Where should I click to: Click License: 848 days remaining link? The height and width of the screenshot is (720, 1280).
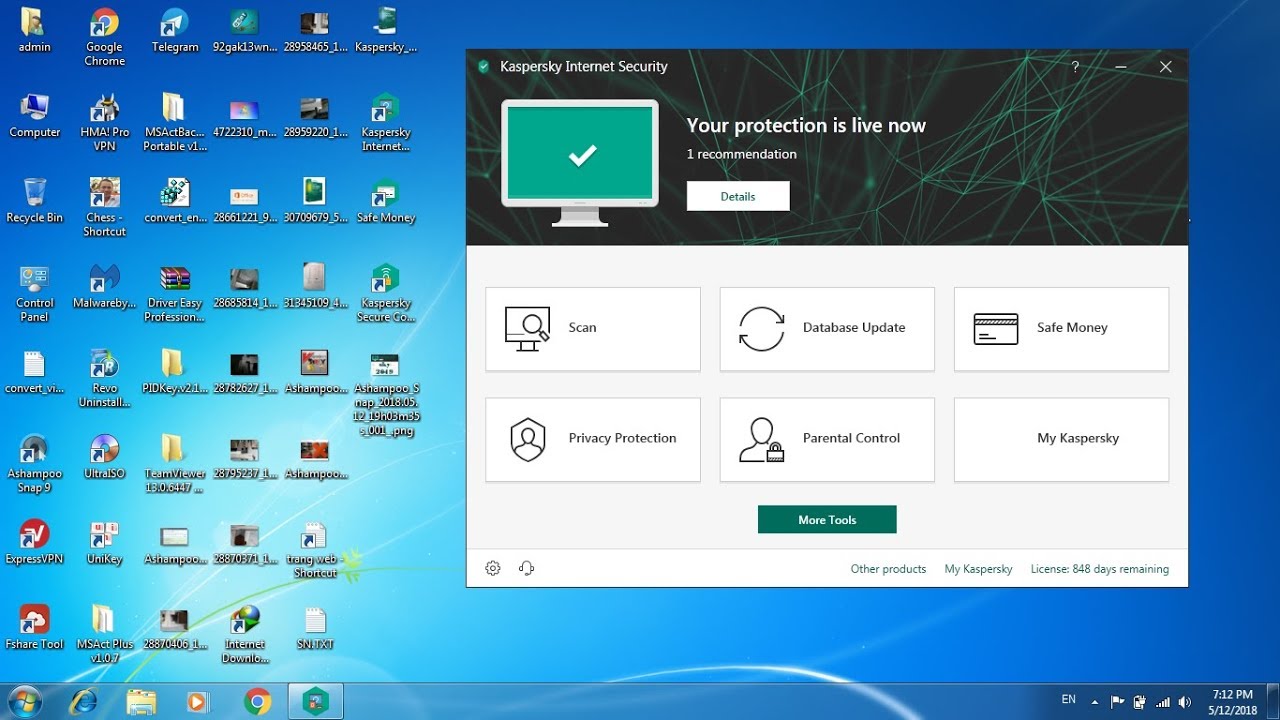point(1100,569)
